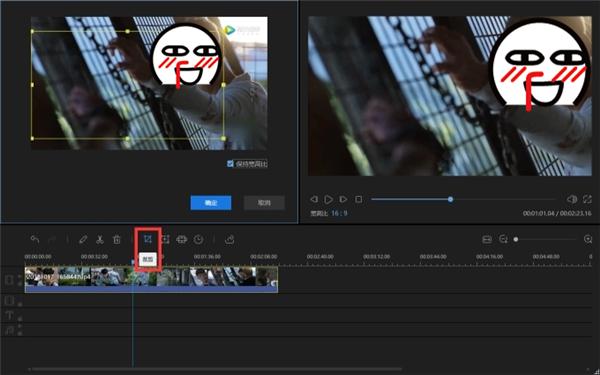Click the zoom frame icon next to crop
This screenshot has width=600, height=375.
click(166, 240)
